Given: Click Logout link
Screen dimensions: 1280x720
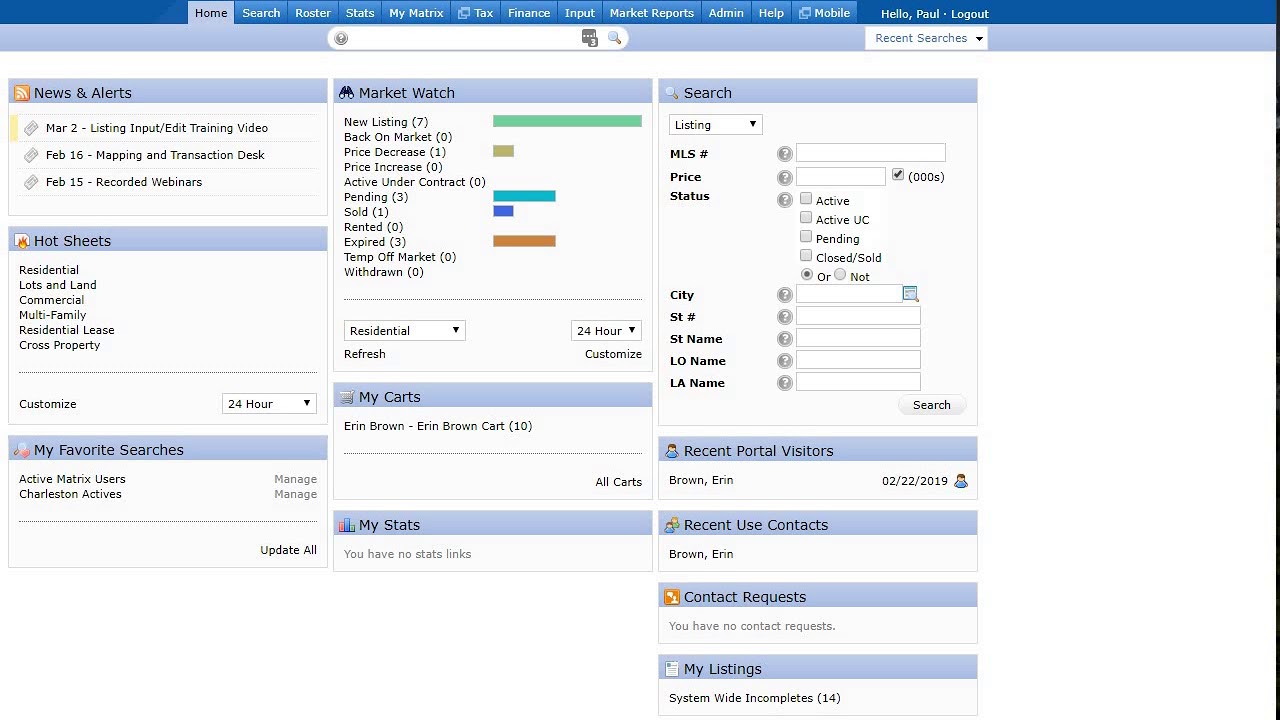Looking at the screenshot, I should click(970, 14).
